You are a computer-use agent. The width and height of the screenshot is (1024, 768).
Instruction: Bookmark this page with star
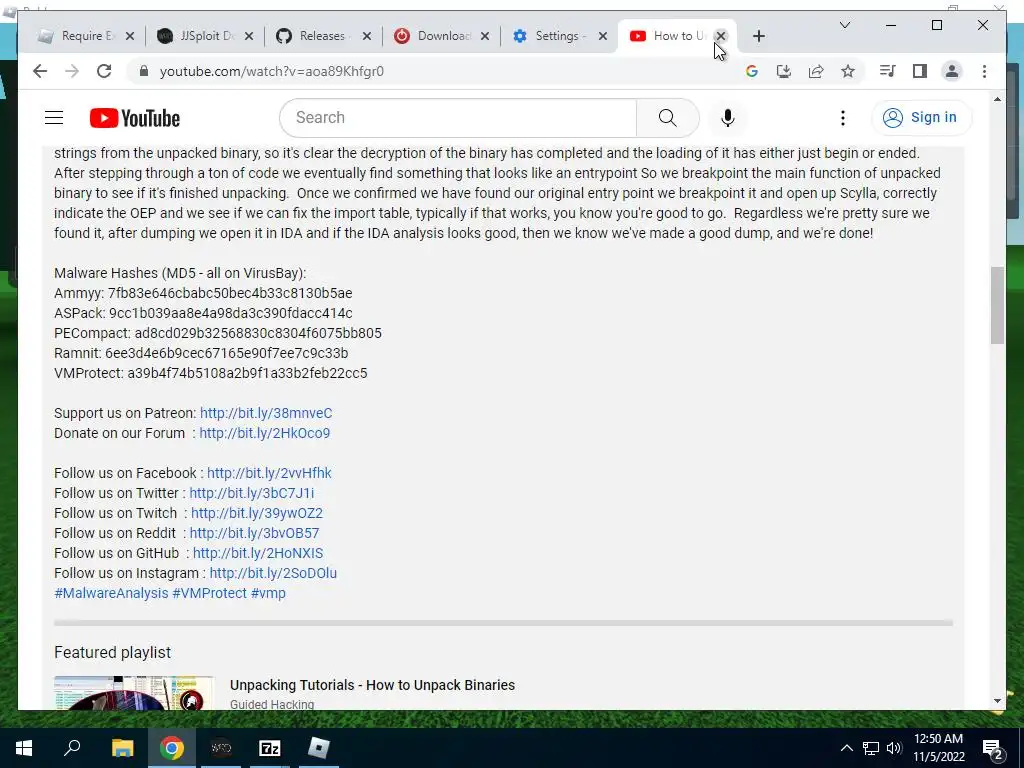(x=848, y=71)
